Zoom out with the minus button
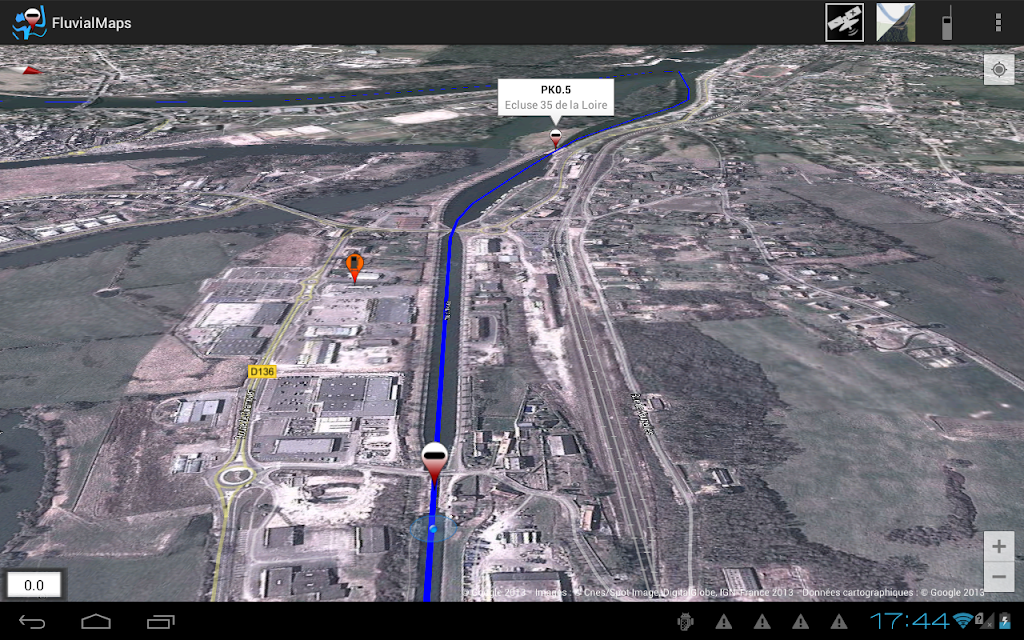The width and height of the screenshot is (1024, 640). [999, 577]
